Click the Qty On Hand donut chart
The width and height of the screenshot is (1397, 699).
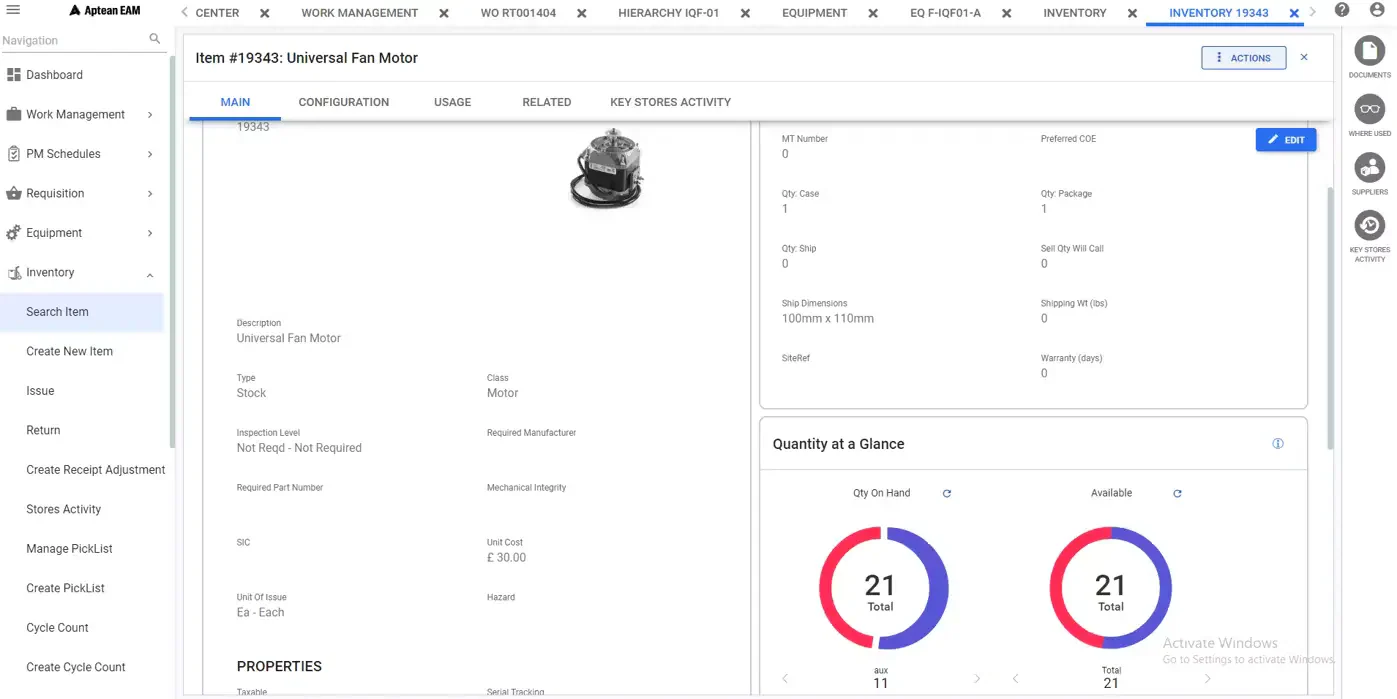point(883,588)
